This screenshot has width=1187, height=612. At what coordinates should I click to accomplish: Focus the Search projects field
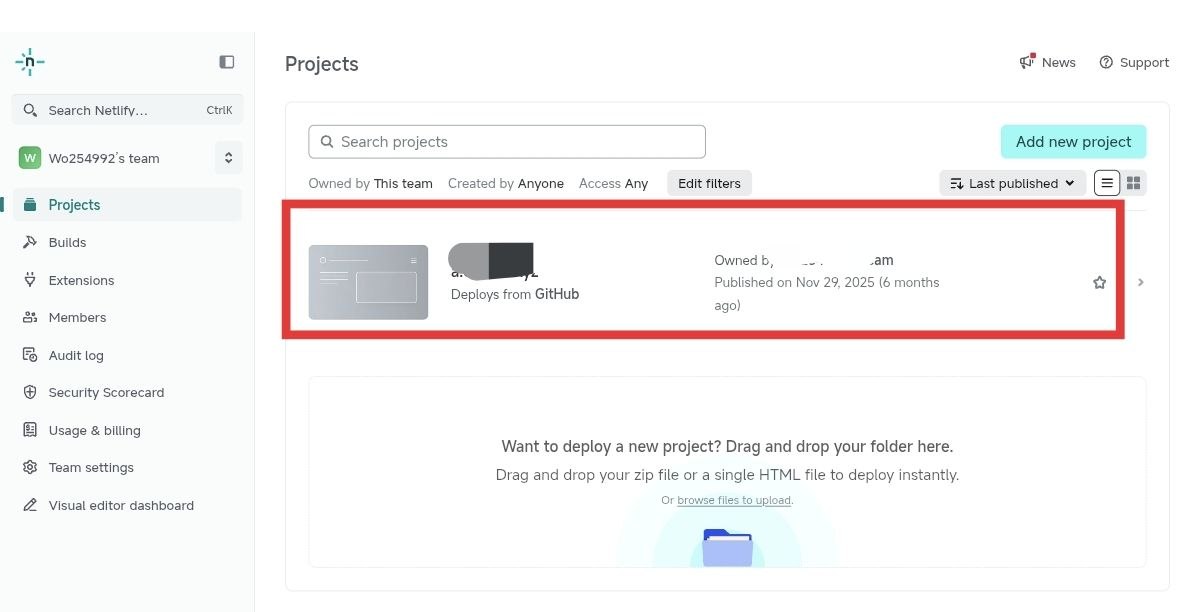click(x=507, y=142)
